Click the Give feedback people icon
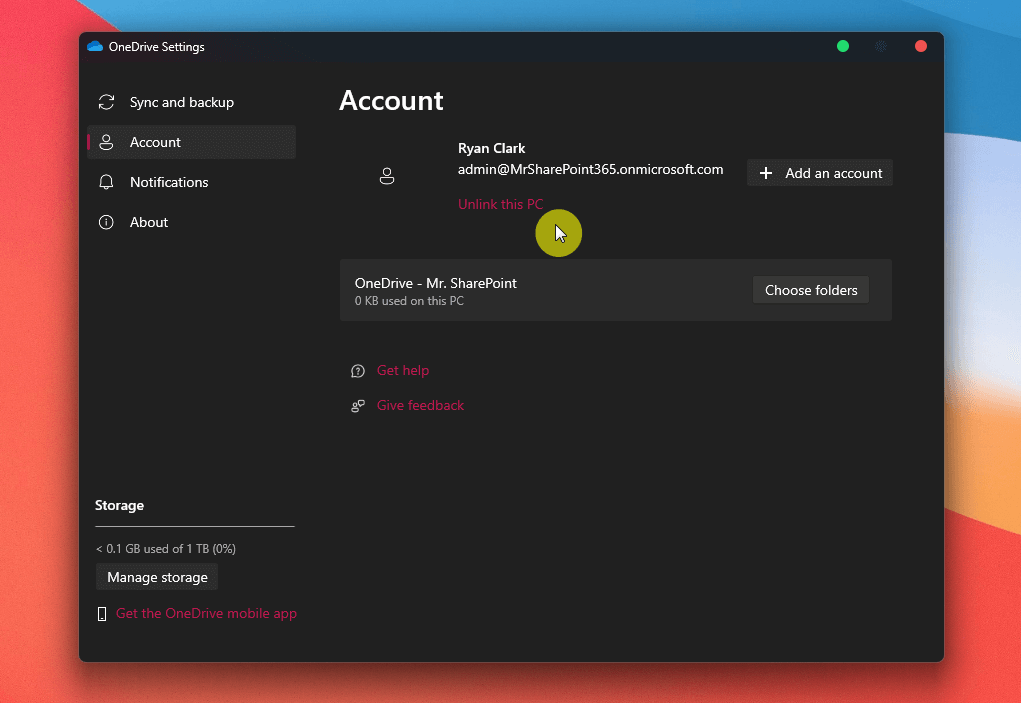 pyautogui.click(x=357, y=406)
